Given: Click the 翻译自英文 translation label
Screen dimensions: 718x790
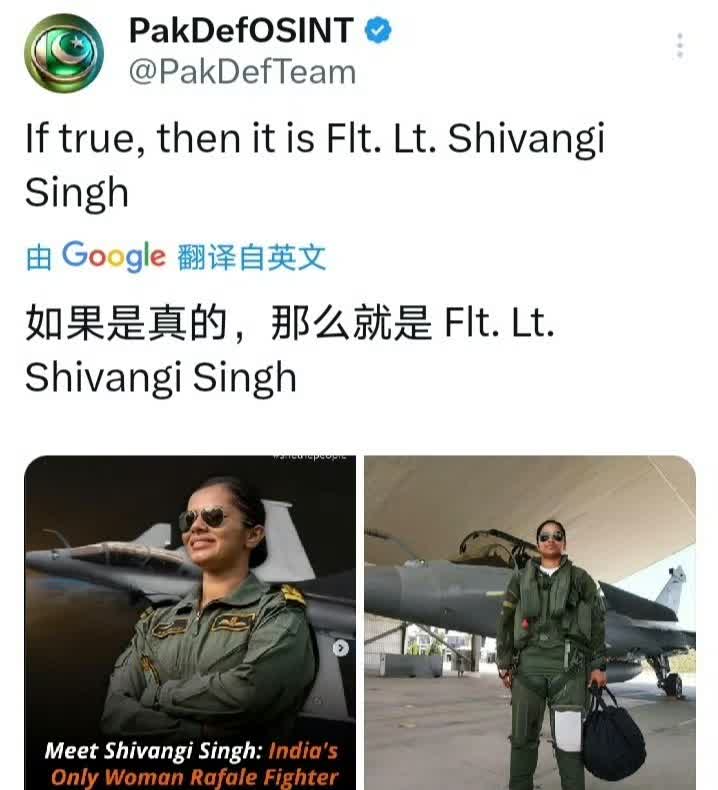Looking at the screenshot, I should pos(251,257).
